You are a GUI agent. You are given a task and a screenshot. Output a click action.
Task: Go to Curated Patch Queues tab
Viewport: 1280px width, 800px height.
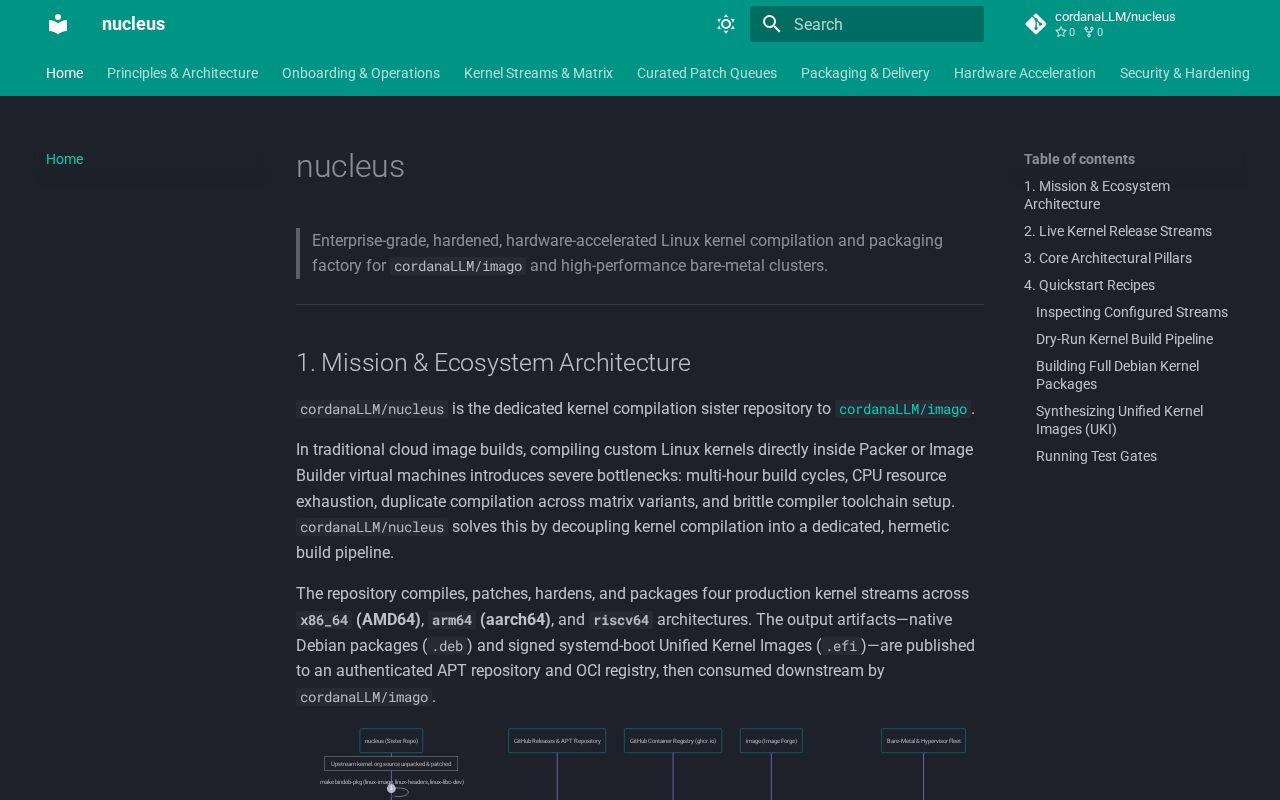pos(707,73)
